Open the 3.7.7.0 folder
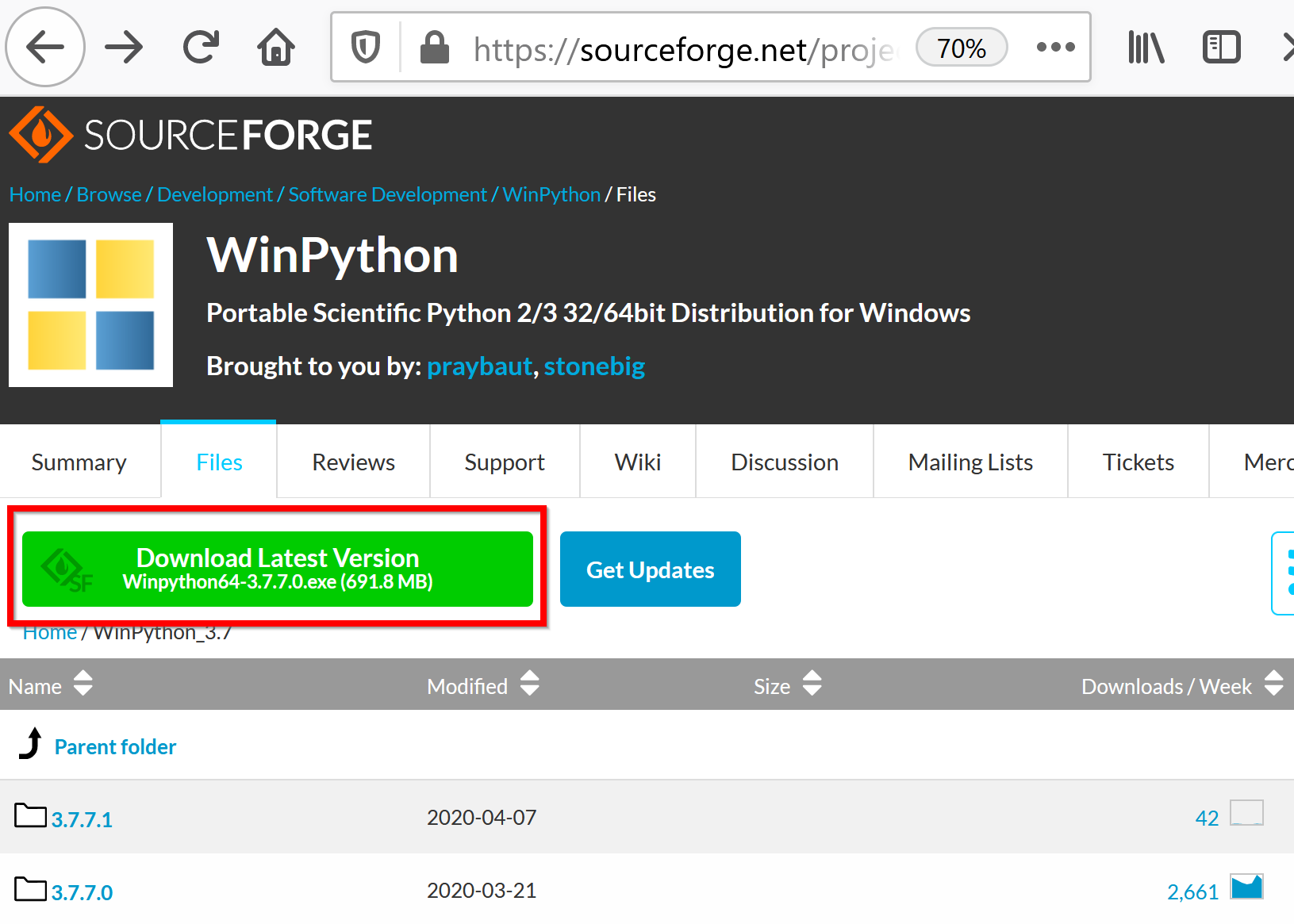The width and height of the screenshot is (1294, 924). [82, 892]
